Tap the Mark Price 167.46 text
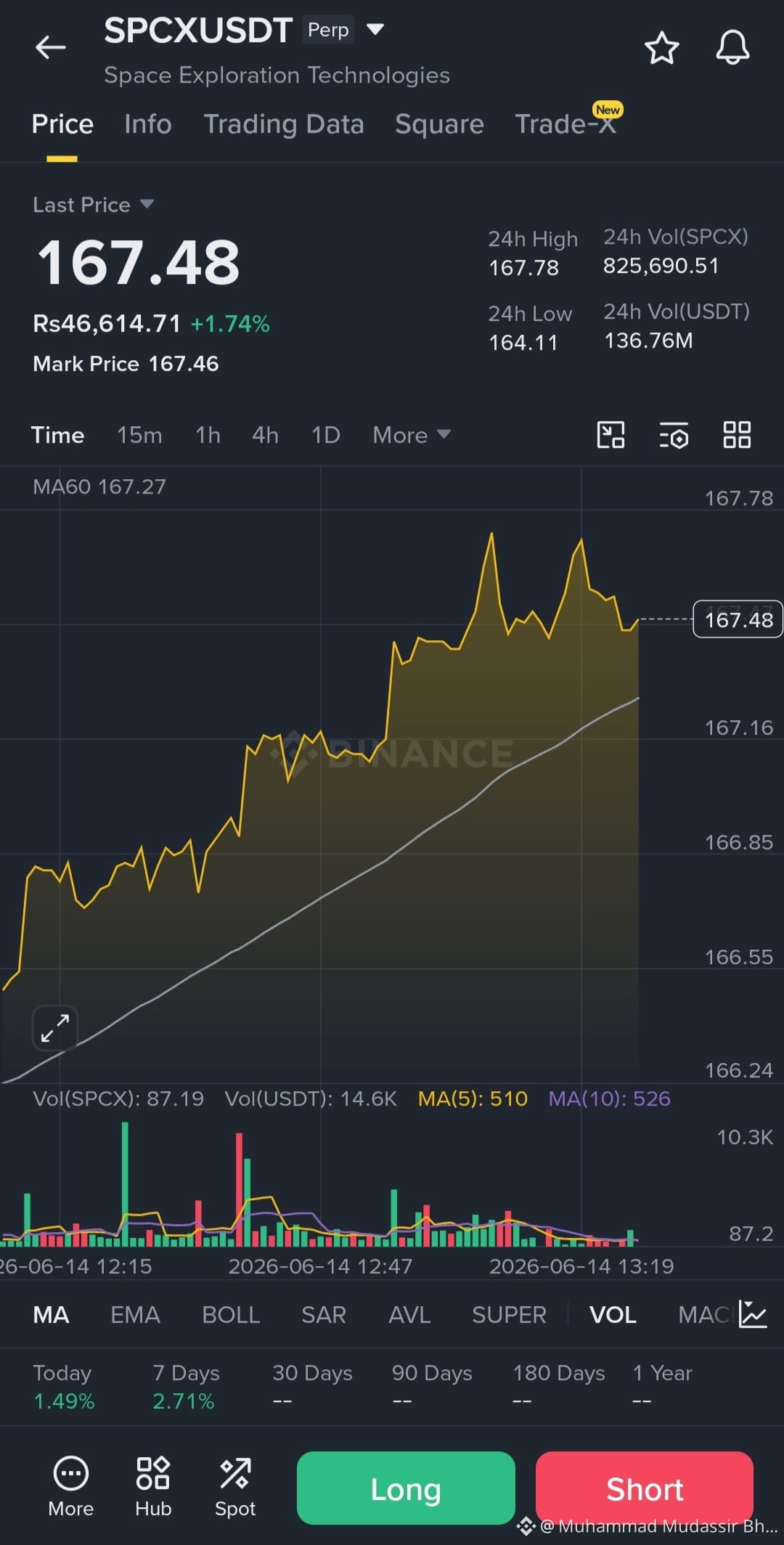784x1545 pixels. [126, 364]
